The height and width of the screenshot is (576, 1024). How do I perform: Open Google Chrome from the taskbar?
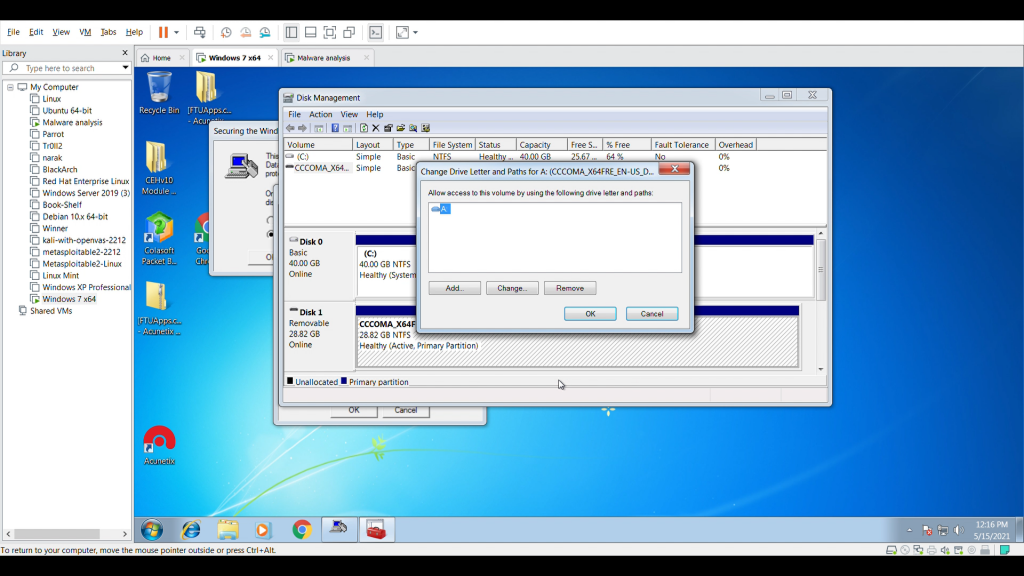tap(302, 530)
